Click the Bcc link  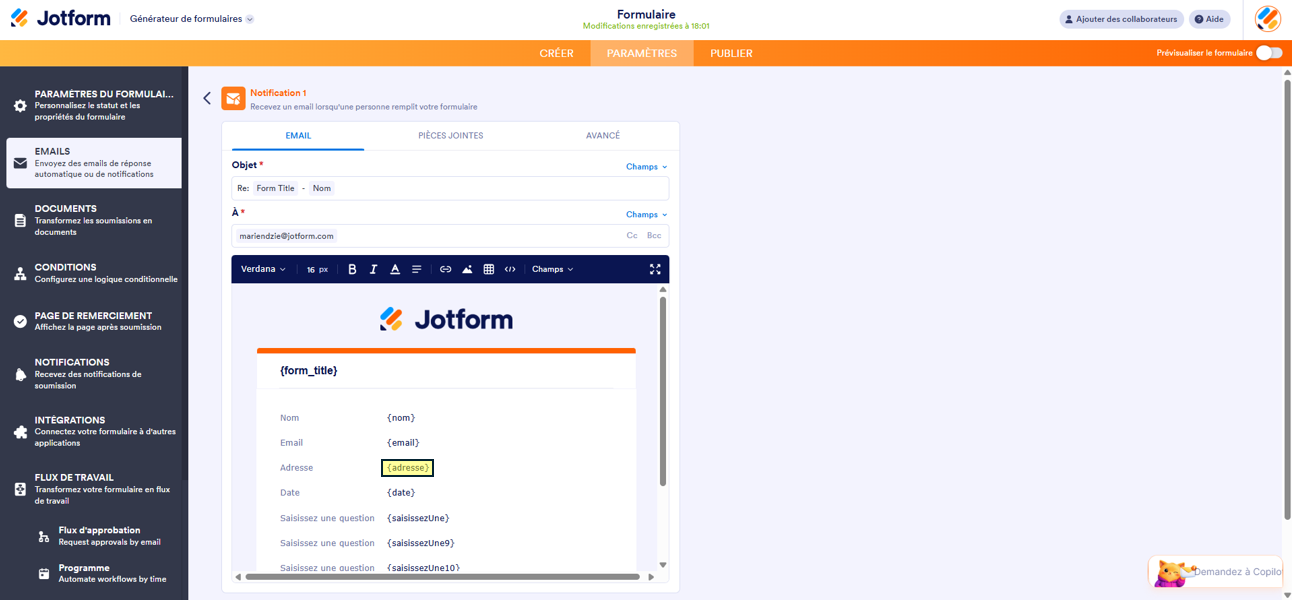click(654, 236)
